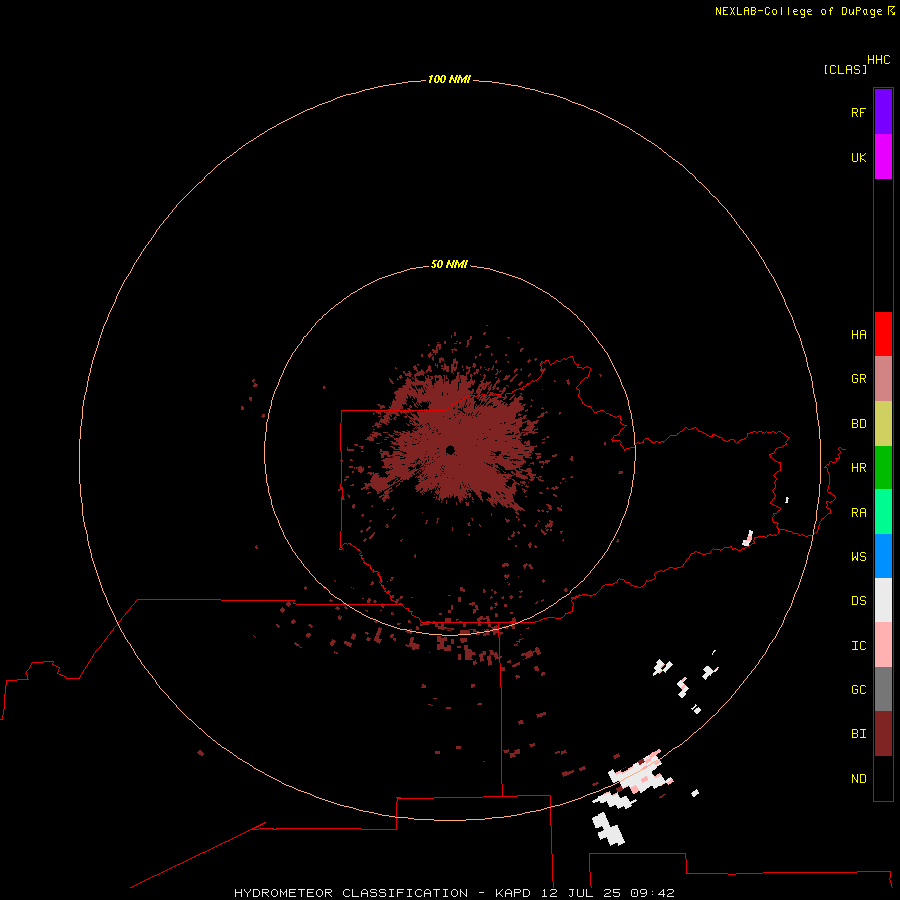Click the HYDROMETEOR CLASSIFICATION title text

tap(351, 893)
